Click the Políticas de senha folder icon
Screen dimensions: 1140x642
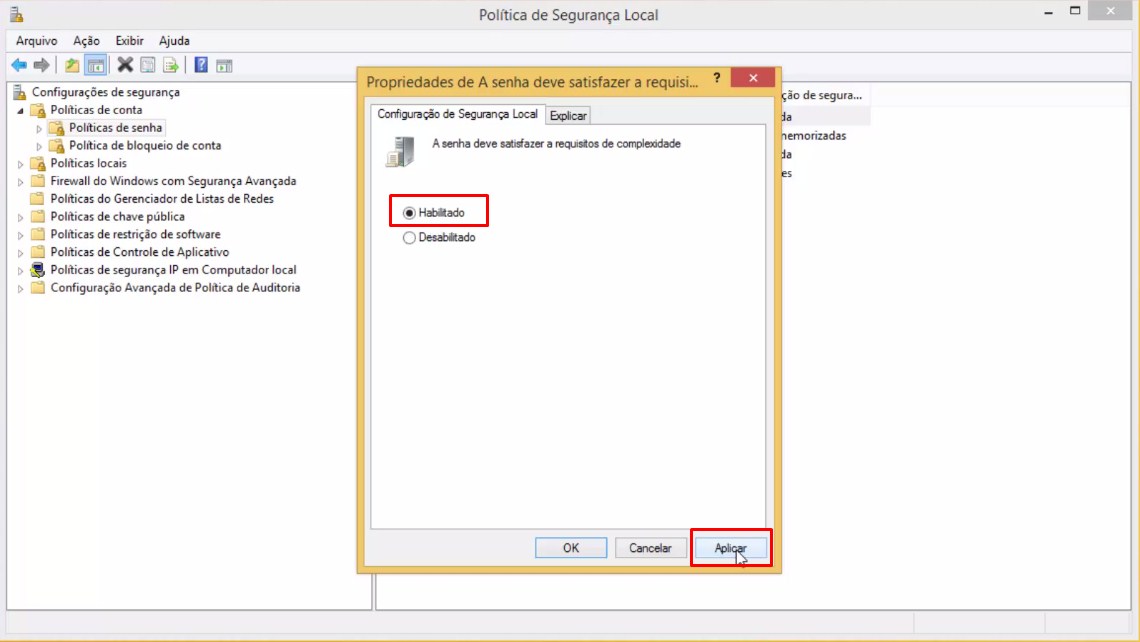[57, 128]
